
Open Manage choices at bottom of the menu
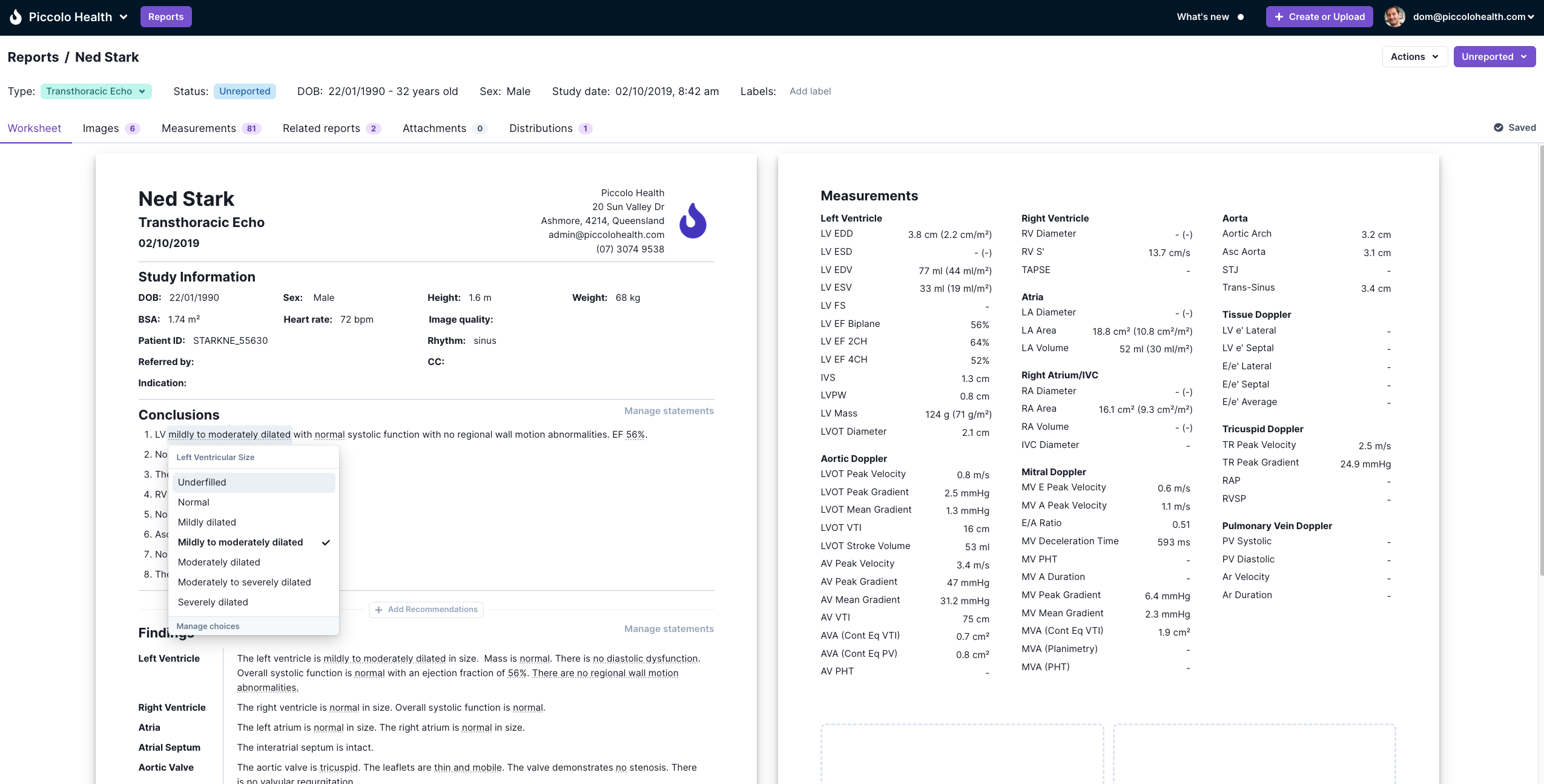click(x=208, y=626)
